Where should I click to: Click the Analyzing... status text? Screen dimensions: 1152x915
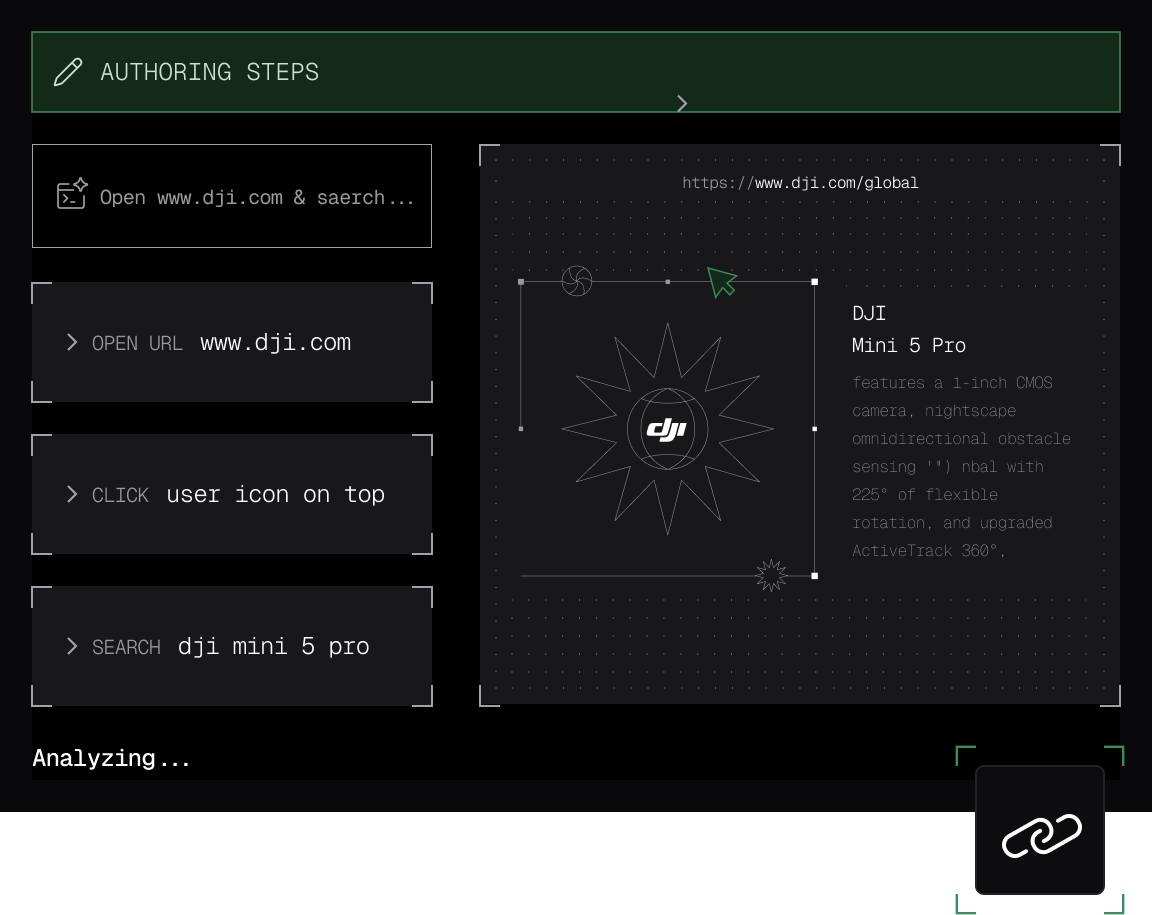[x=111, y=758]
